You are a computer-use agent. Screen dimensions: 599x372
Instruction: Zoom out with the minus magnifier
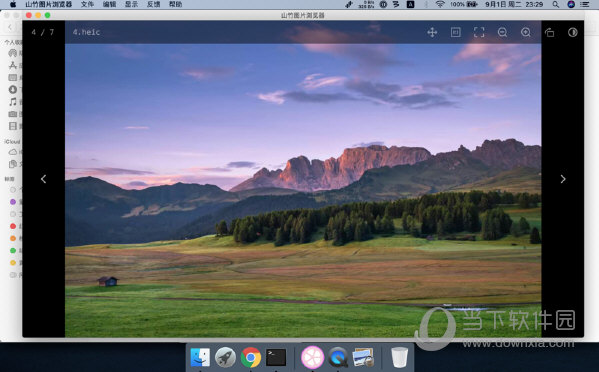tap(503, 32)
